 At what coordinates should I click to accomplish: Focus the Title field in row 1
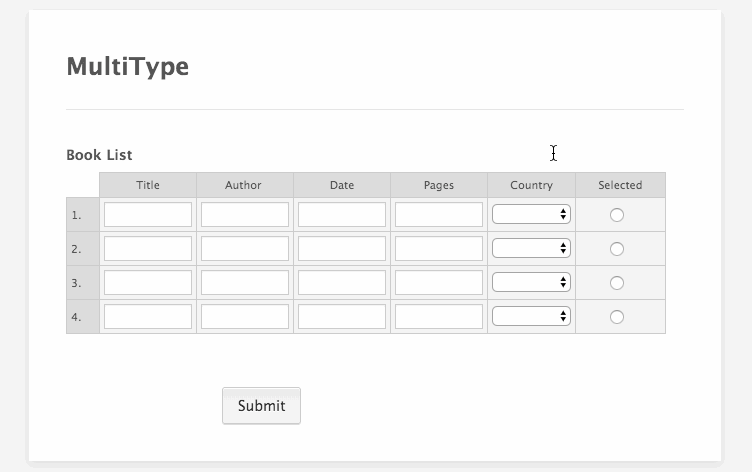[148, 214]
